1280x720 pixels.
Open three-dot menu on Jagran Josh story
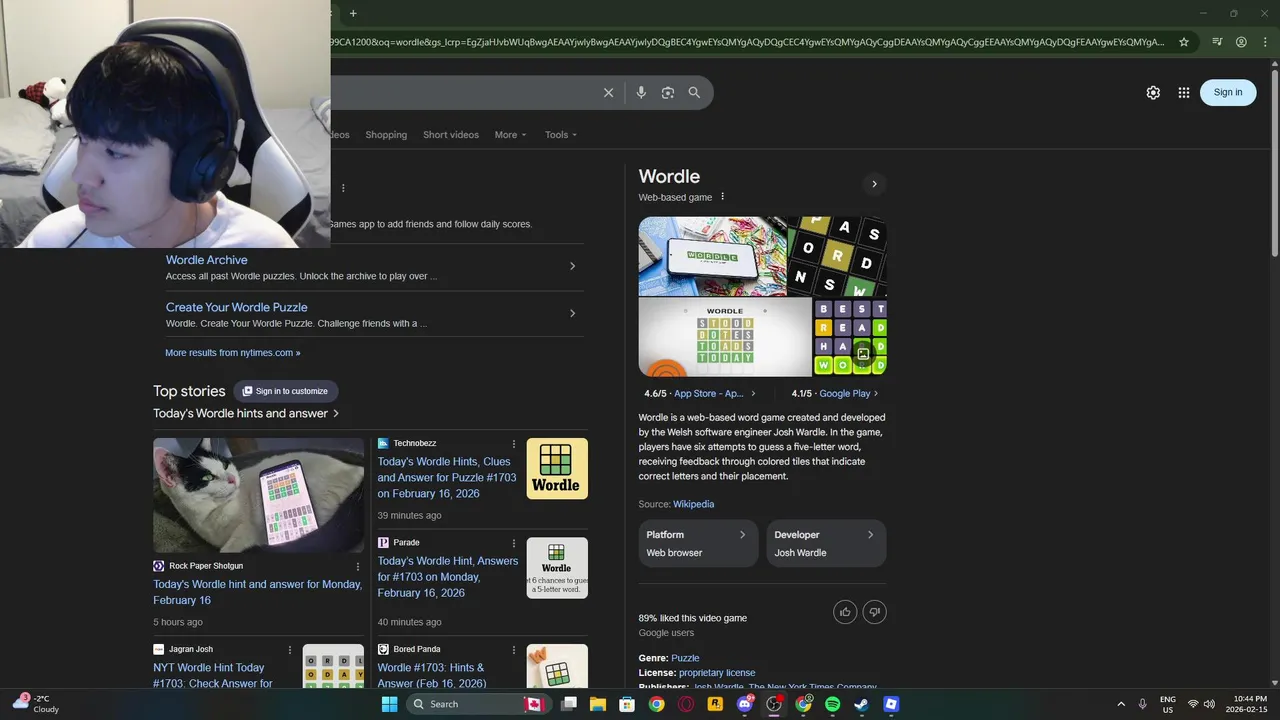pos(290,650)
